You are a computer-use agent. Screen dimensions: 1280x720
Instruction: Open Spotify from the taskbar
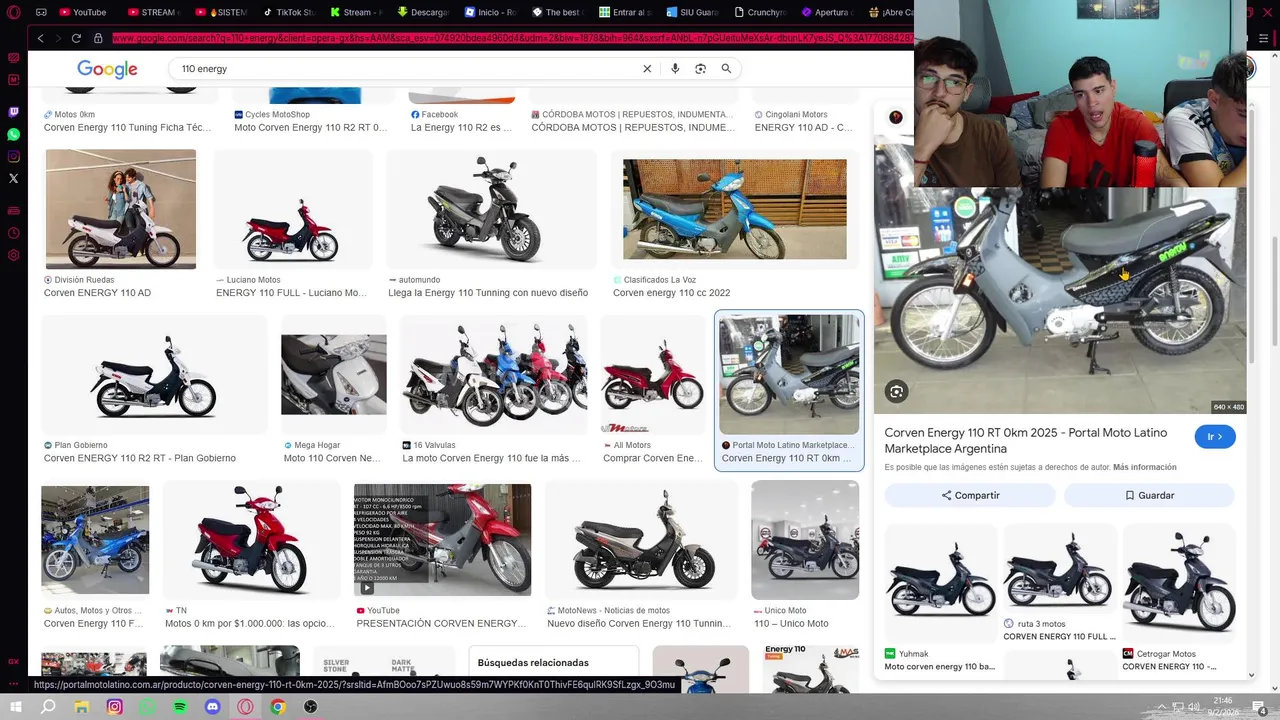[180, 707]
